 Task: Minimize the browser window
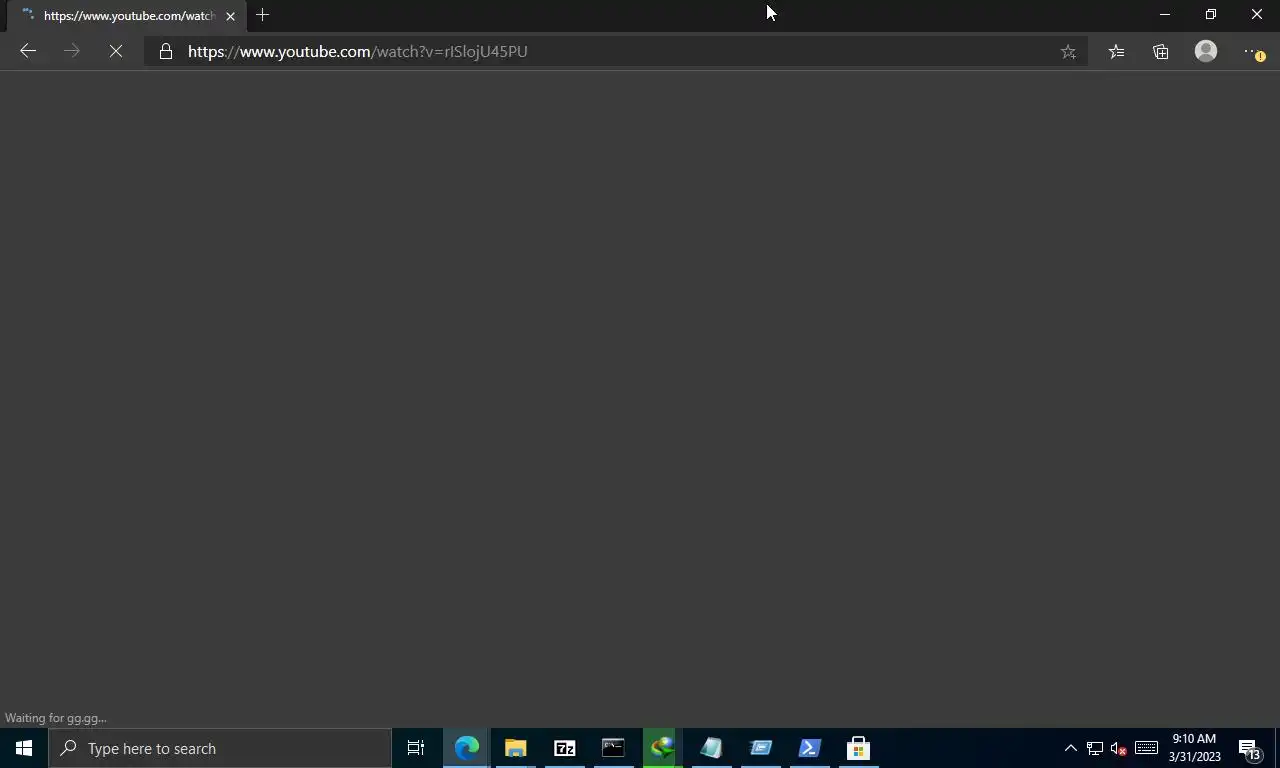tap(1164, 15)
